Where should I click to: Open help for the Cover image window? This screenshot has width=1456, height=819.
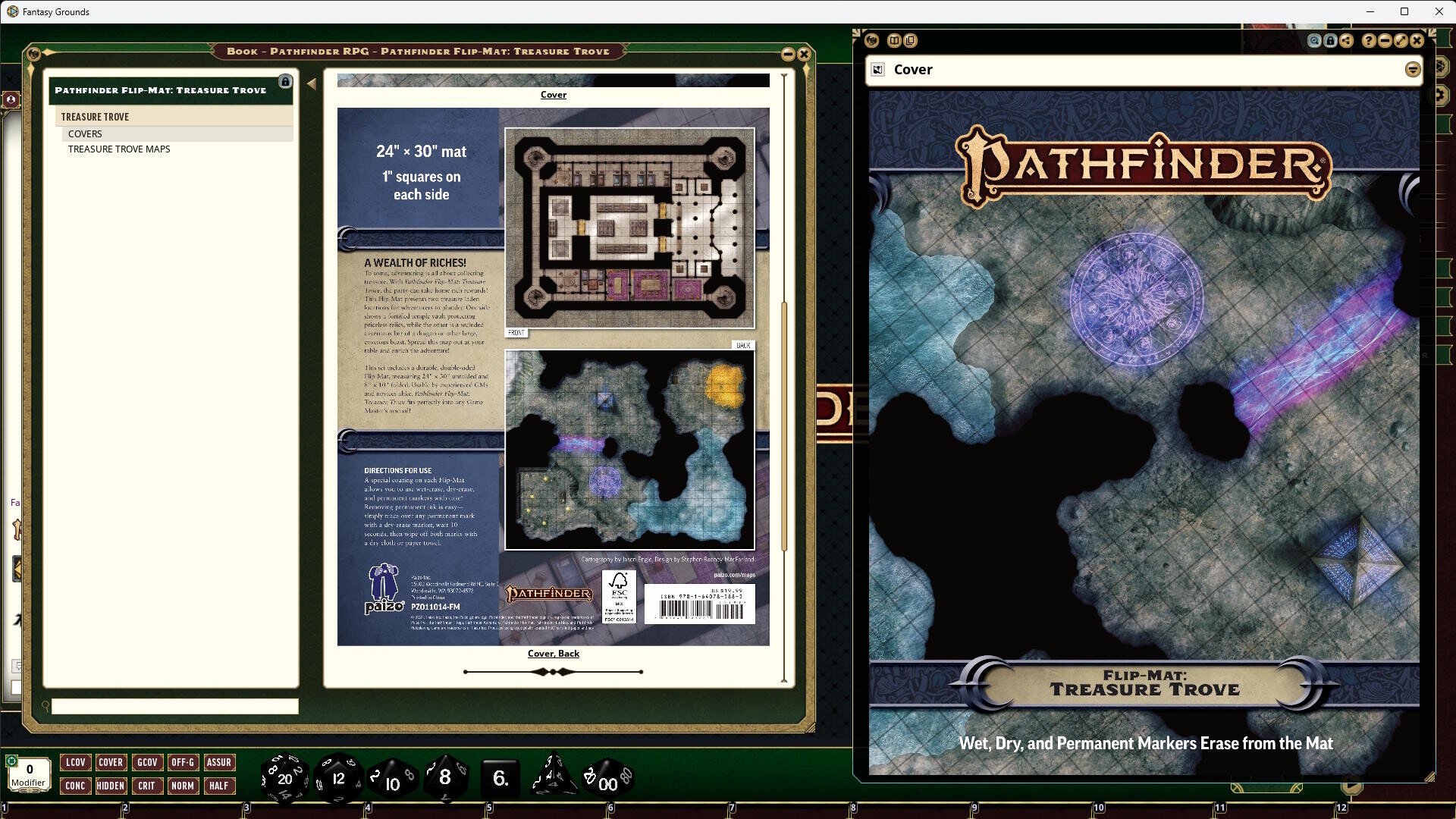1369,41
